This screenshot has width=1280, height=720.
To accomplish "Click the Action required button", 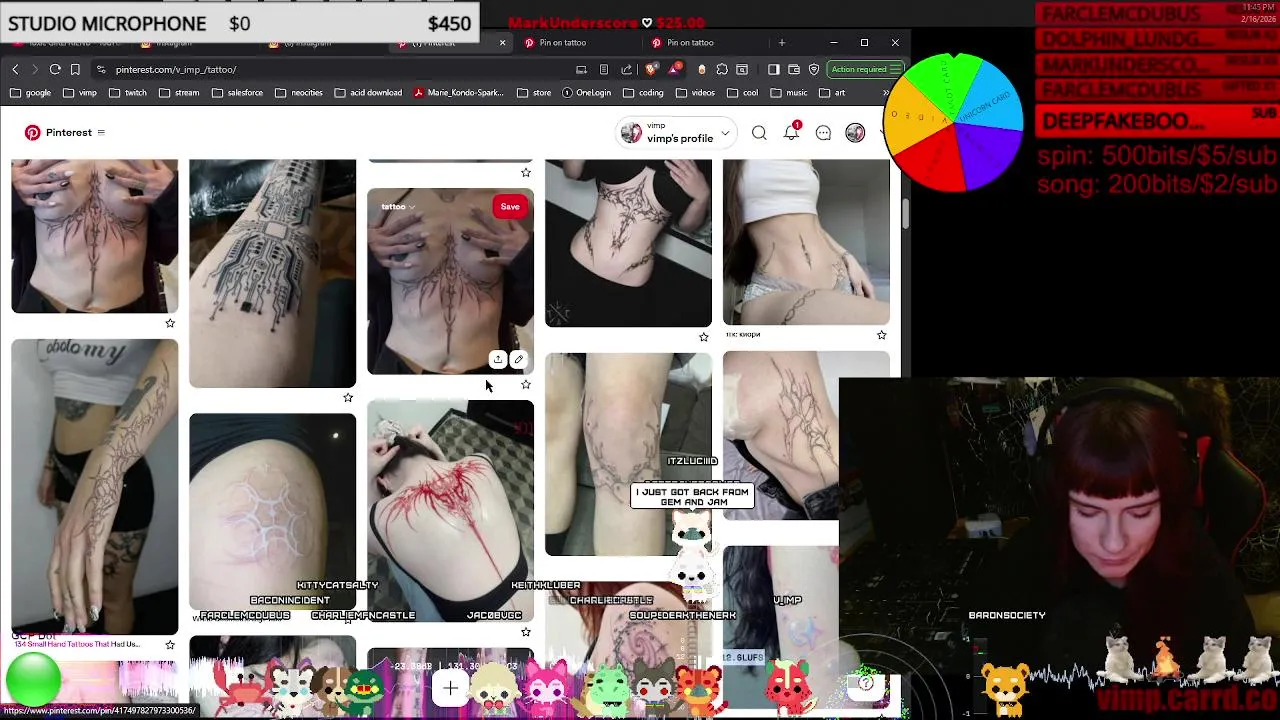I will point(865,69).
